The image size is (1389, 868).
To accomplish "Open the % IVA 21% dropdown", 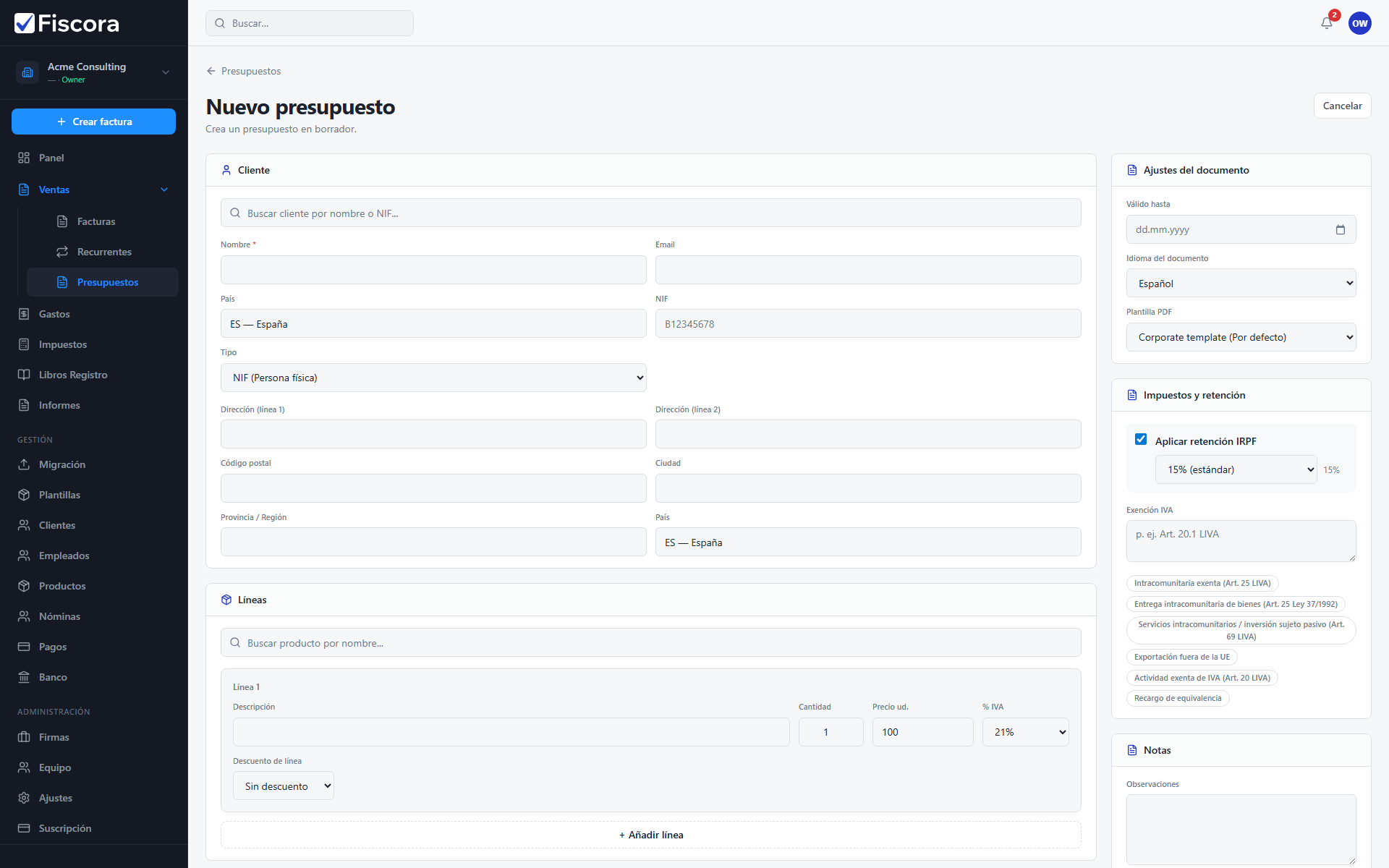I will click(x=1025, y=732).
